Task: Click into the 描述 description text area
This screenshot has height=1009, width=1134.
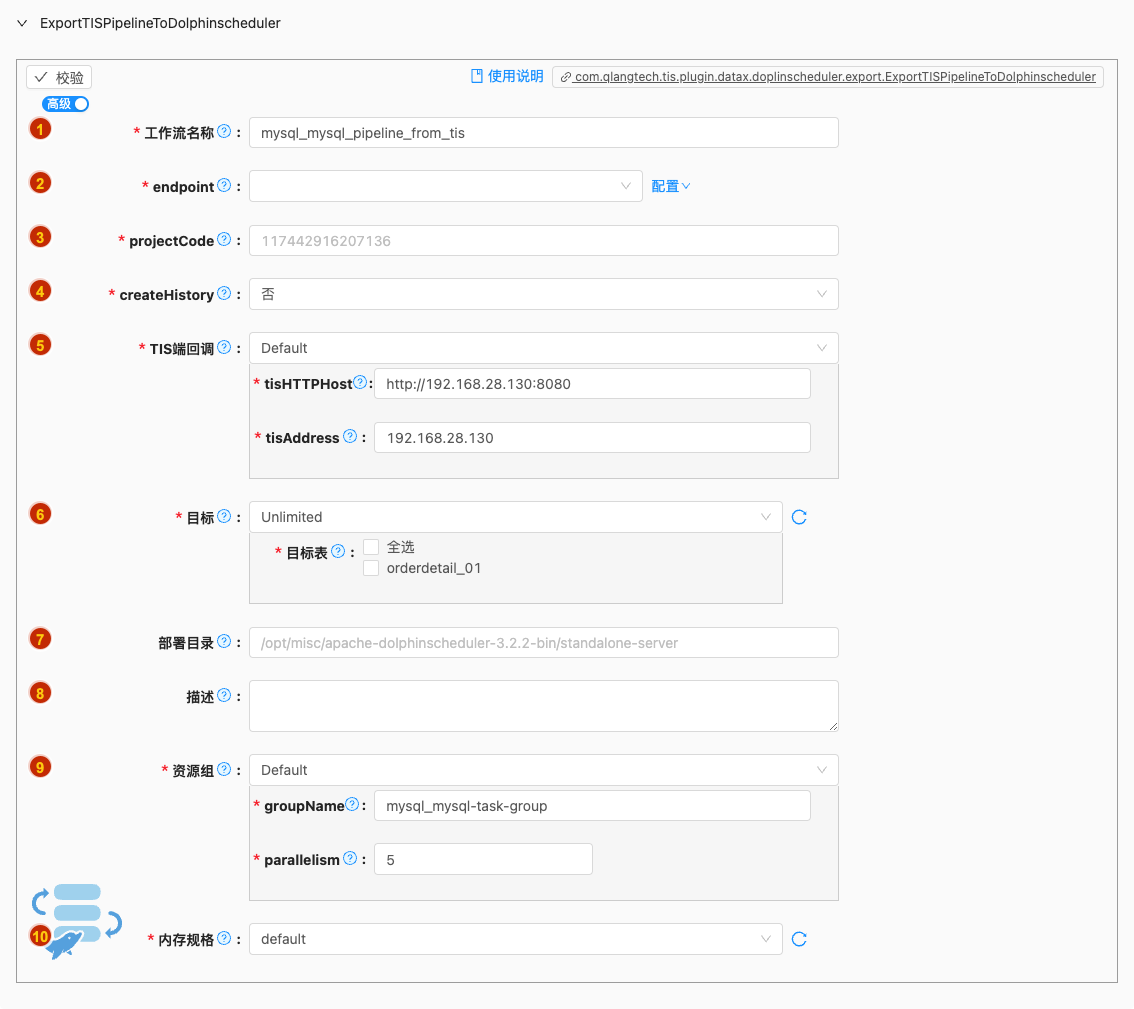Action: coord(543,706)
